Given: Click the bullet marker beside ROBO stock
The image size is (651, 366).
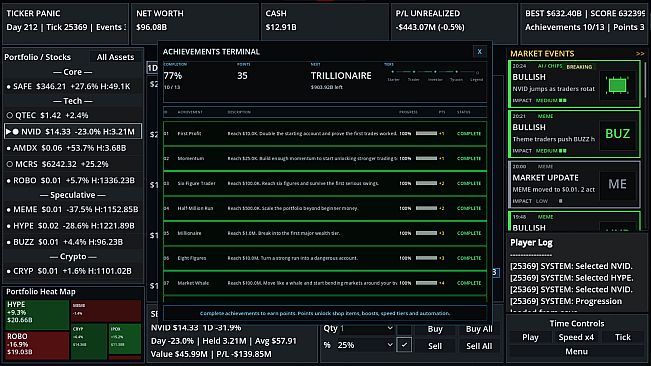Looking at the screenshot, I should pyautogui.click(x=9, y=181).
